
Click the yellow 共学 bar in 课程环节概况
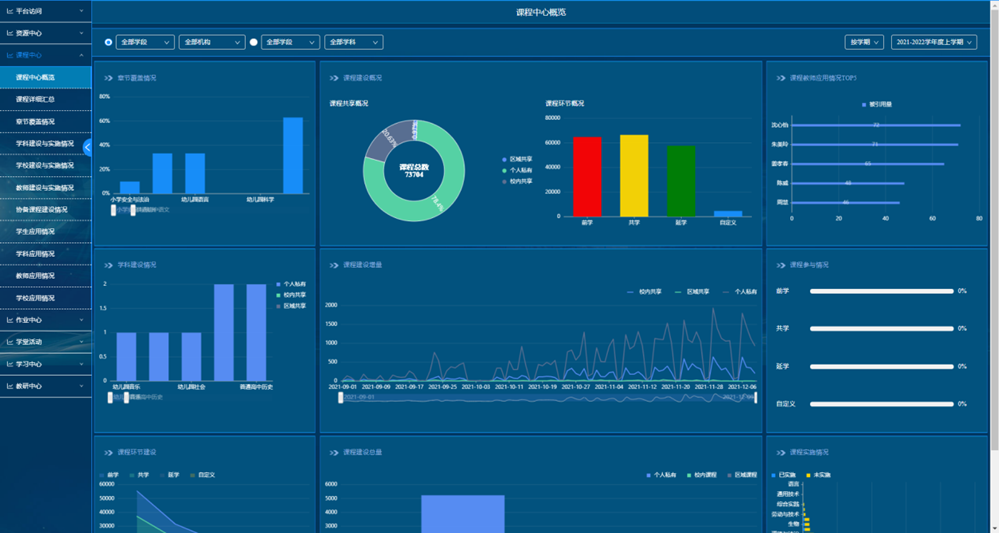click(634, 176)
